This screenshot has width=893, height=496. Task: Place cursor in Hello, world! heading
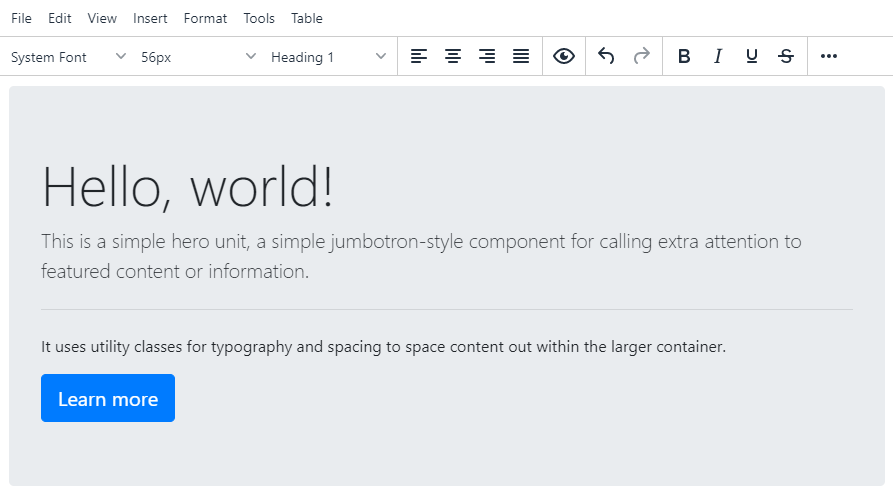187,187
